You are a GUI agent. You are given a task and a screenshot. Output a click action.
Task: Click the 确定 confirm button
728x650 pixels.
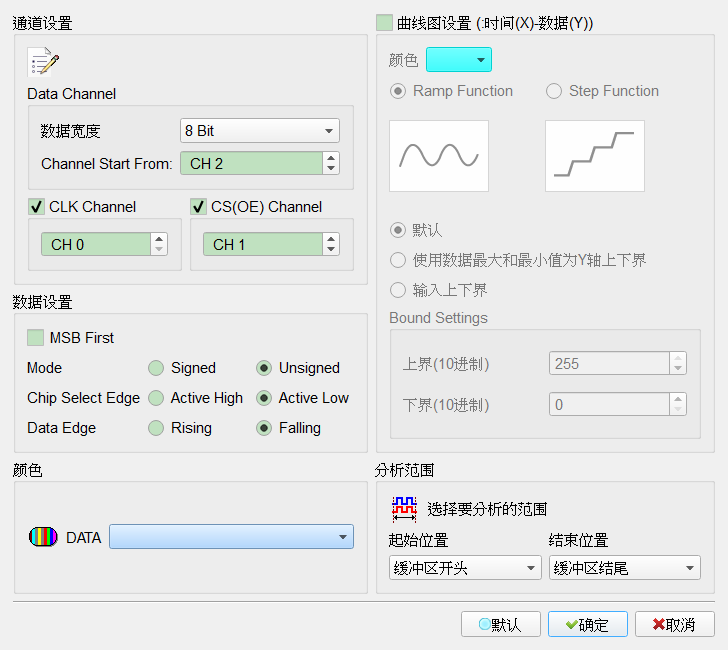point(588,624)
